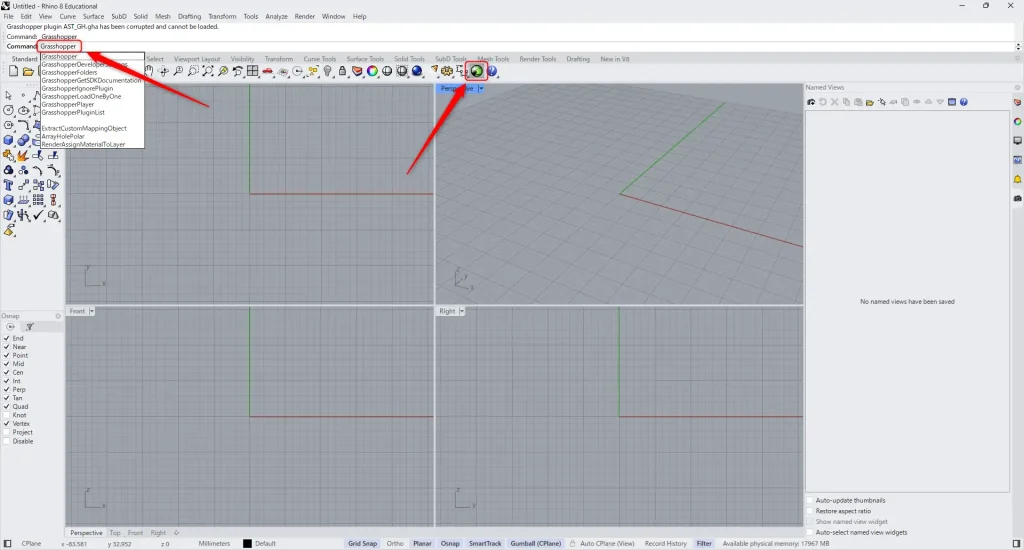1024x550 pixels.
Task: Click the lock icon in the toolbar
Action: pyautogui.click(x=343, y=71)
